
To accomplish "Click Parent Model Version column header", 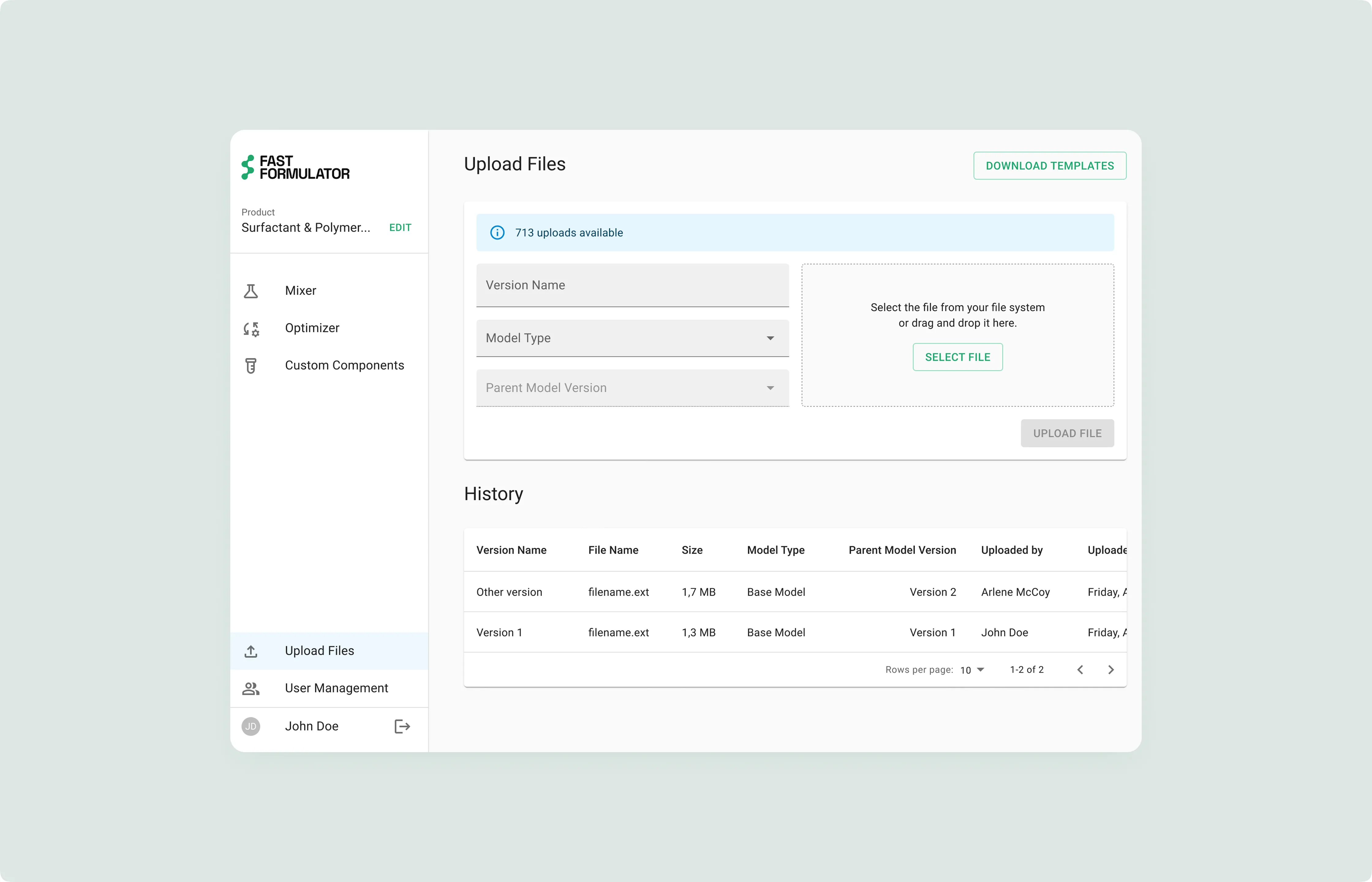I will coord(902,550).
